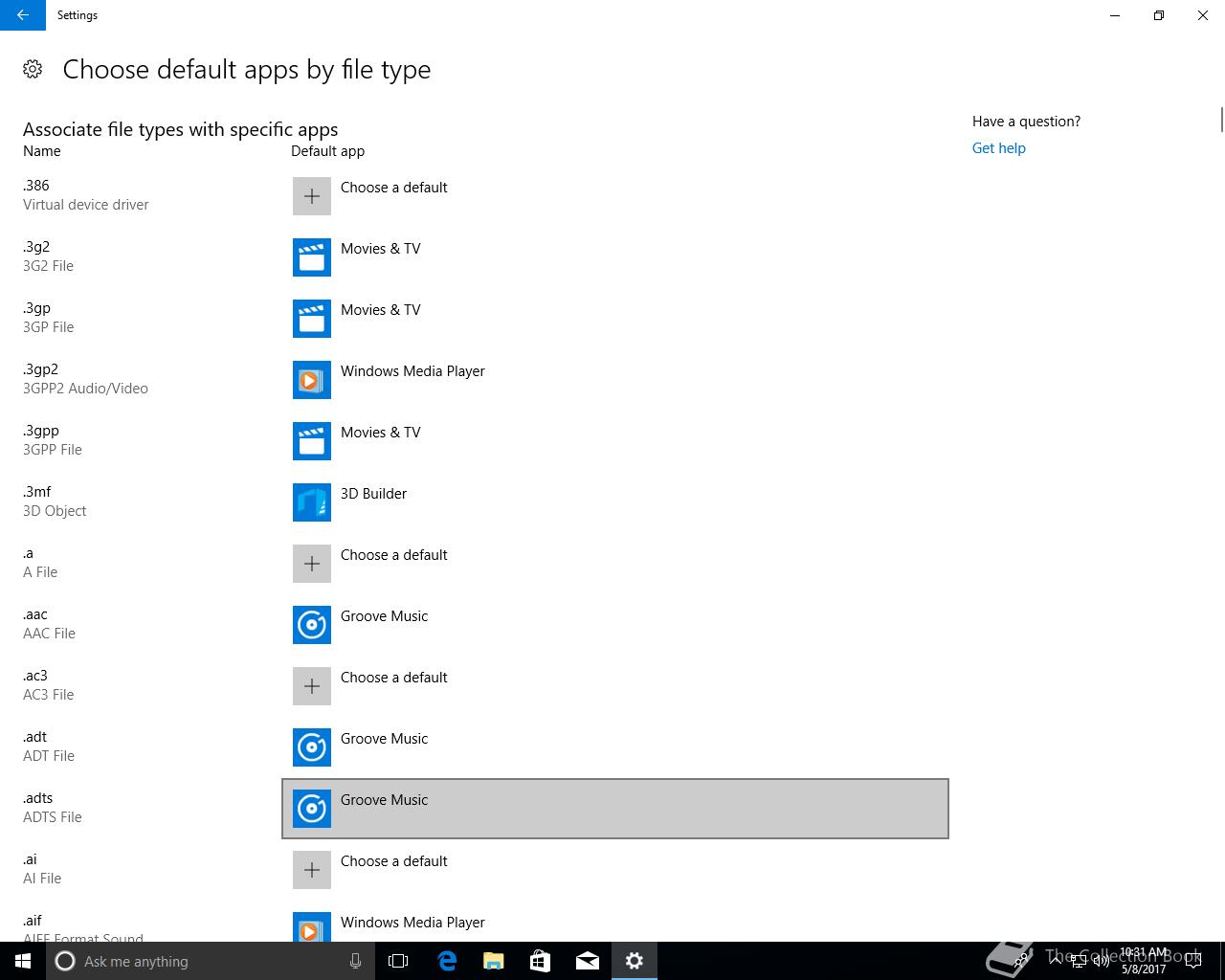Open Mail app from taskbar
Viewport: 1225px width, 980px height.
click(588, 961)
